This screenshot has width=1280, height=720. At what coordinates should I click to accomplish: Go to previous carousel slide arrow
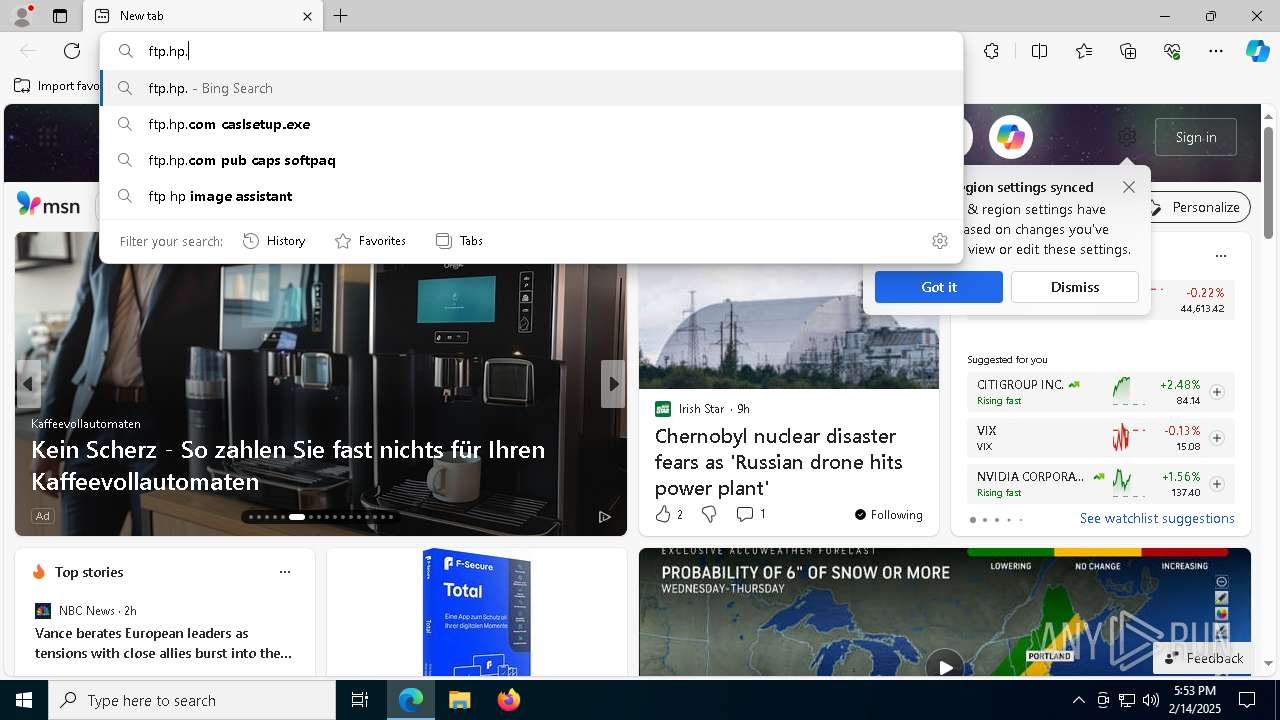28,384
